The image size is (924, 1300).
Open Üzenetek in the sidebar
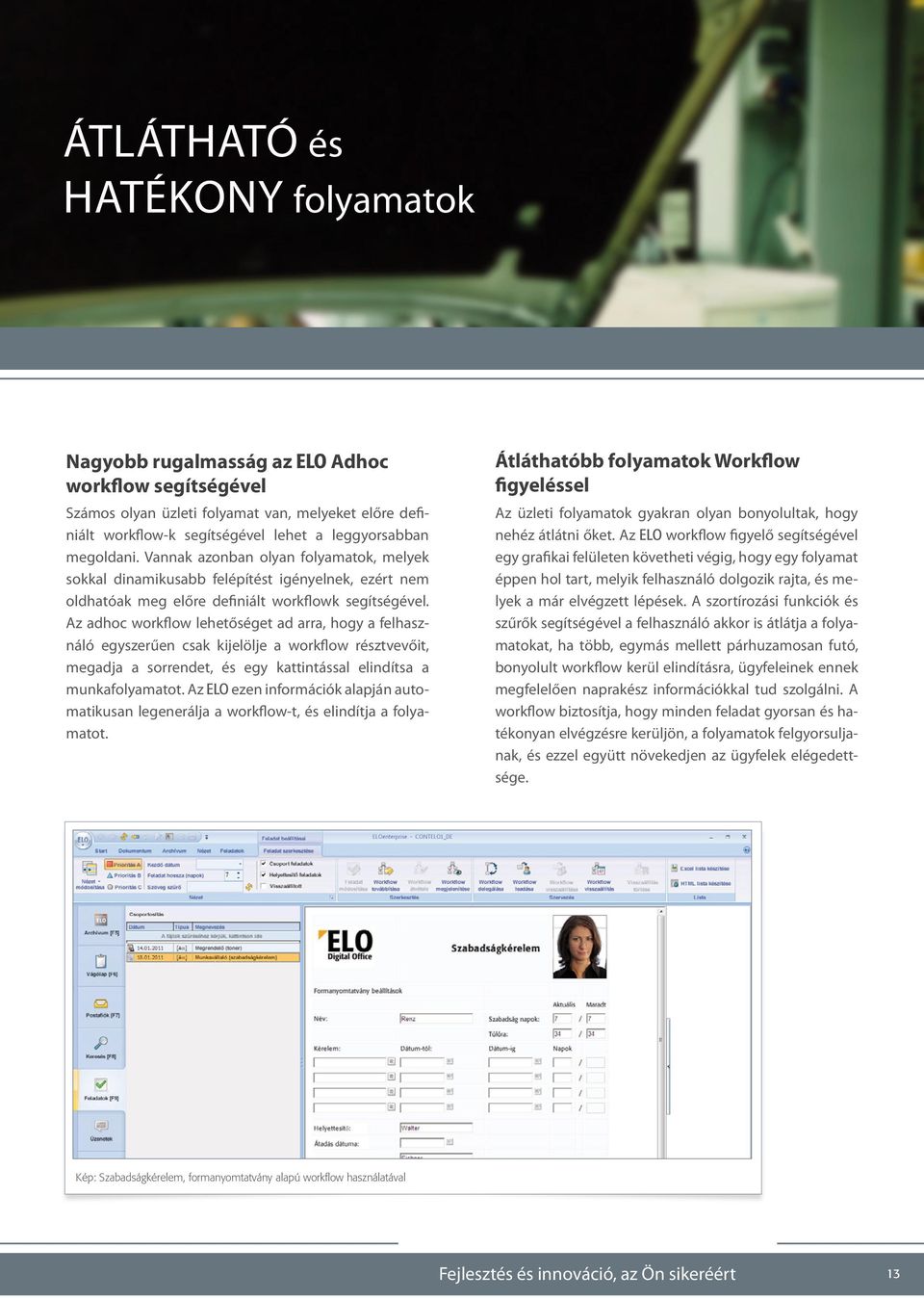(101, 1131)
